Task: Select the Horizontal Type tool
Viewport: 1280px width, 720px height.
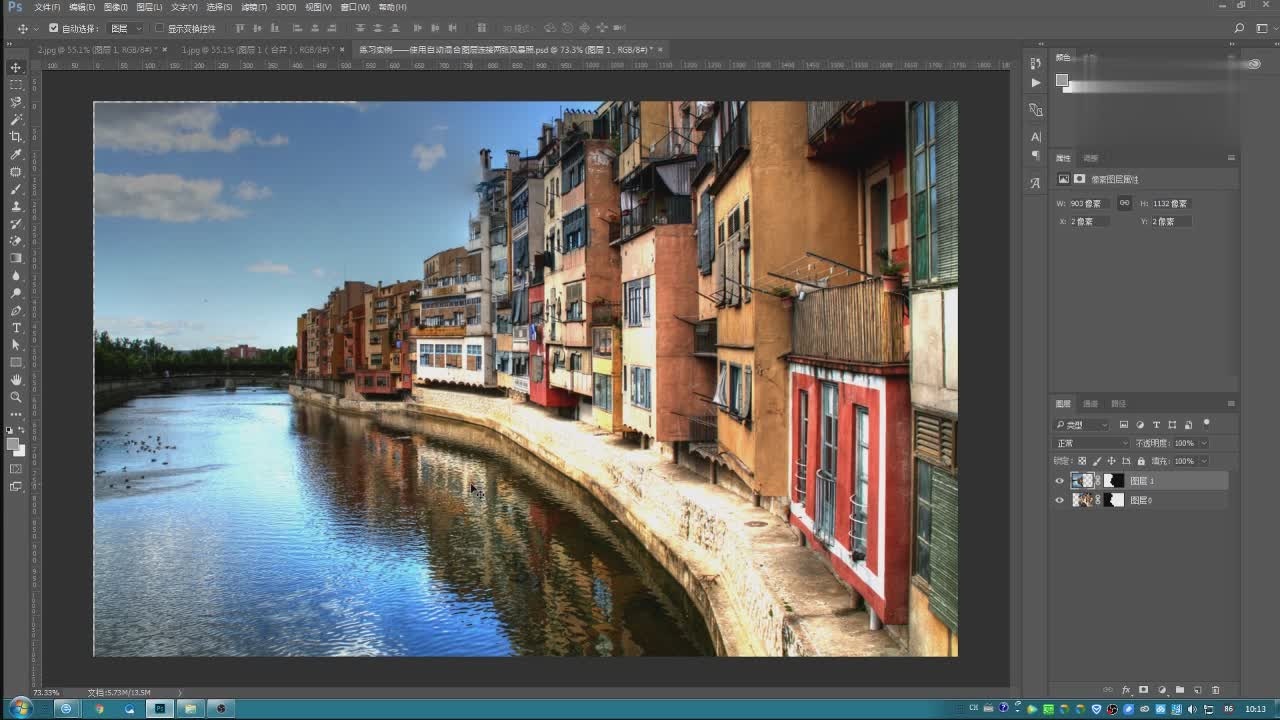Action: coord(16,327)
